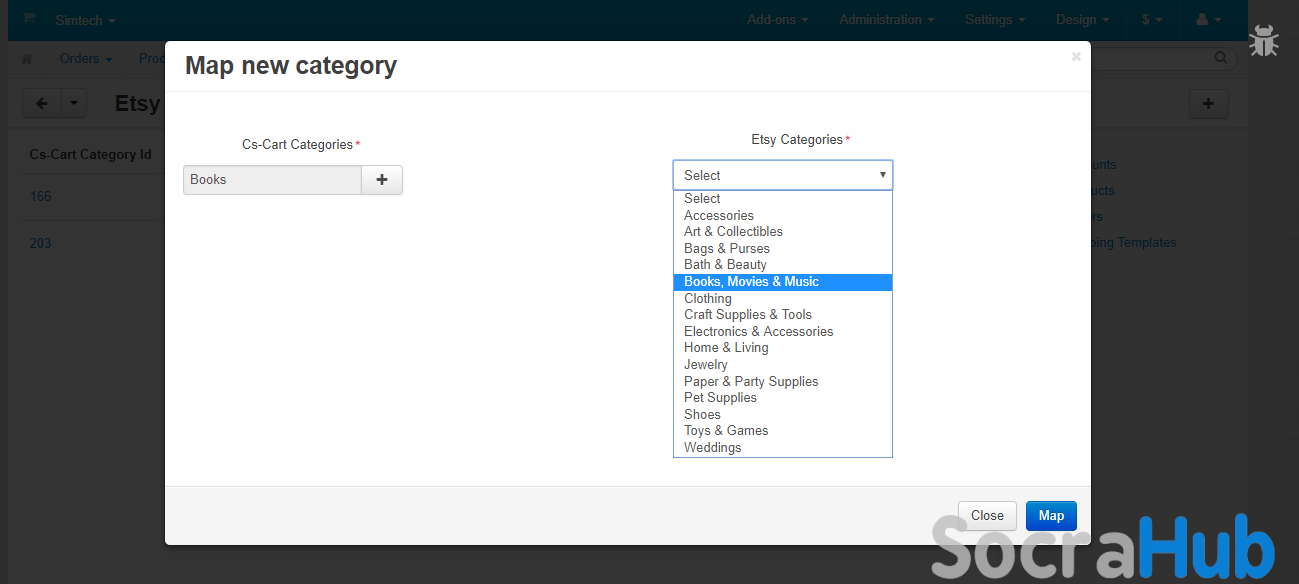This screenshot has width=1299, height=584.
Task: Select Electronics & Accessories option
Action: (783, 331)
